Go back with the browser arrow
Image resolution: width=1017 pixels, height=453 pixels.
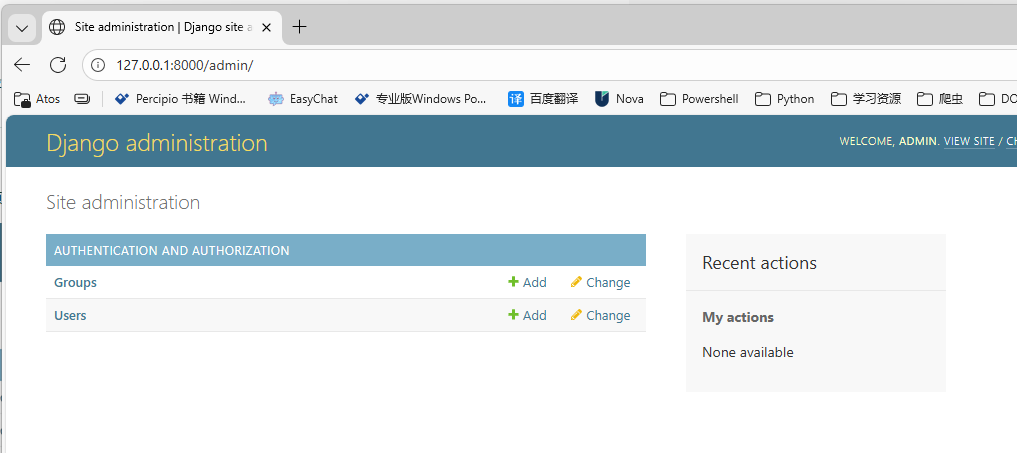22,64
